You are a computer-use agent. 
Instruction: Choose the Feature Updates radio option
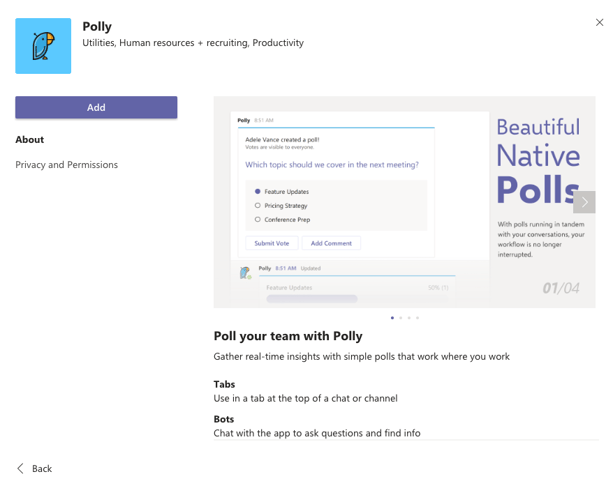click(258, 192)
